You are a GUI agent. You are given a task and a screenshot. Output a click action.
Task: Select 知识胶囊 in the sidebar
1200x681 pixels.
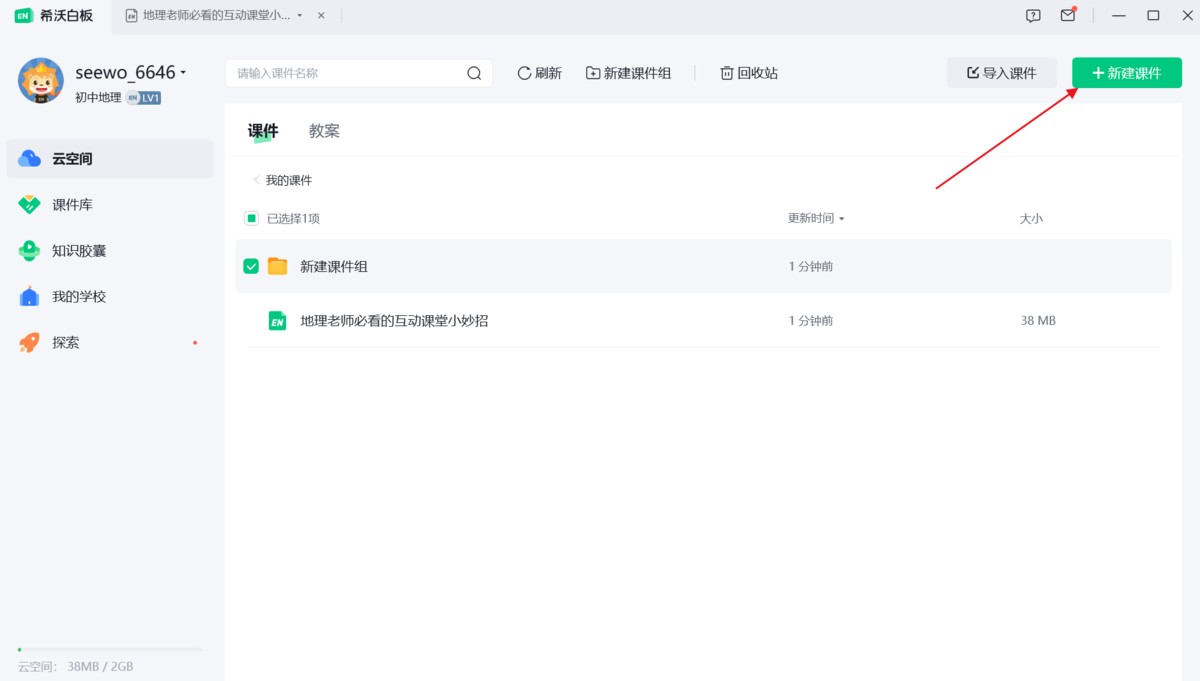pyautogui.click(x=76, y=250)
